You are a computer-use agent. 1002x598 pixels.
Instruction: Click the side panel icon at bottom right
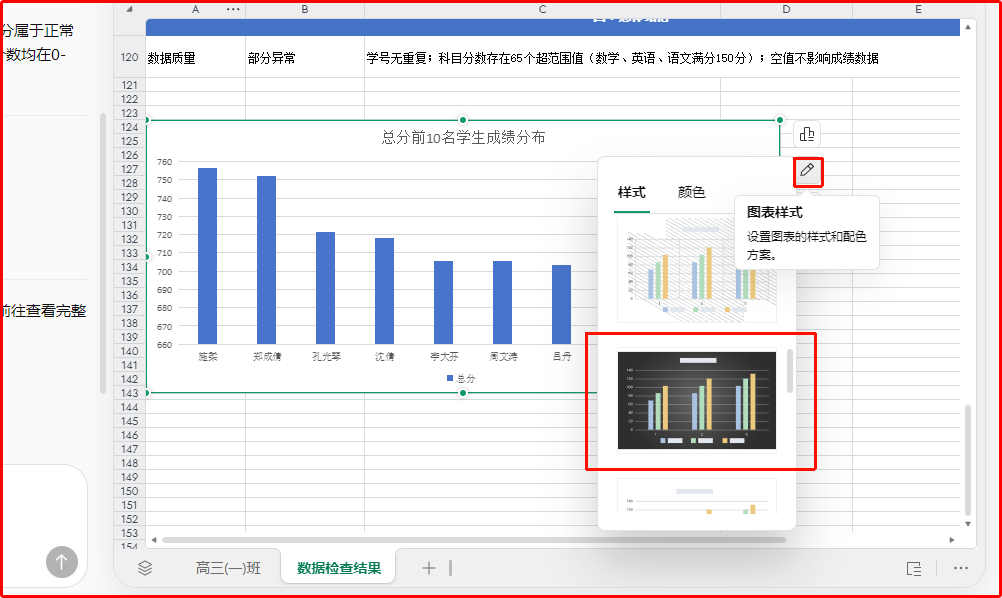913,567
